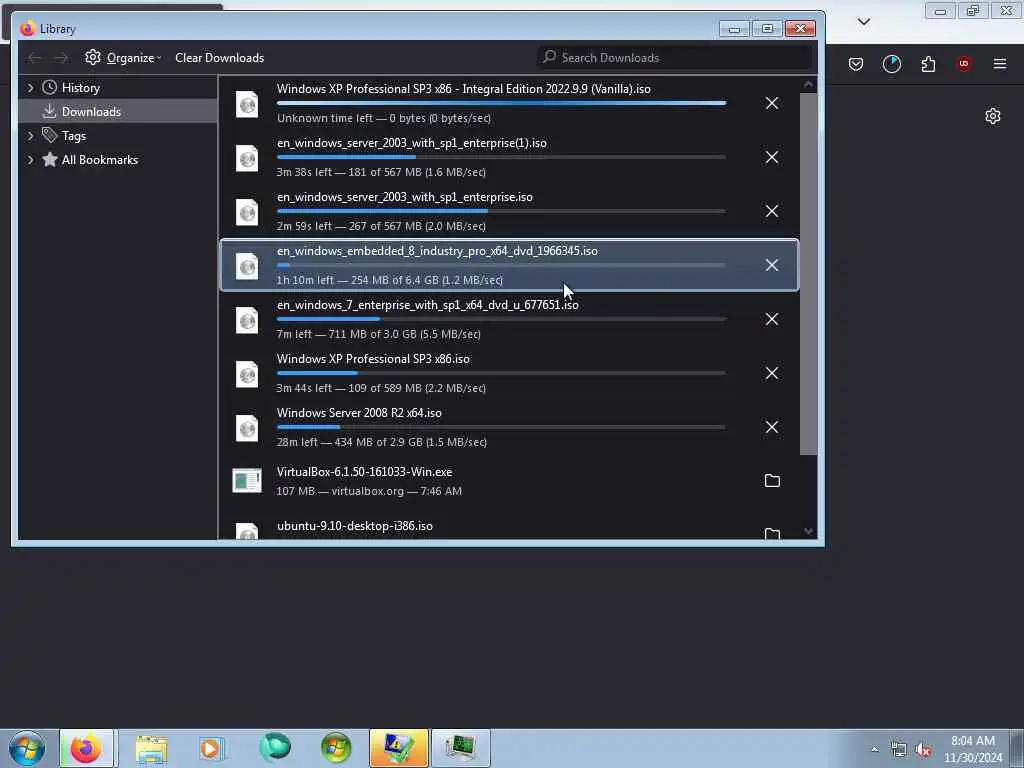Click the VirtualBox installer file icon
Viewport: 1024px width, 768px height.
(x=247, y=481)
